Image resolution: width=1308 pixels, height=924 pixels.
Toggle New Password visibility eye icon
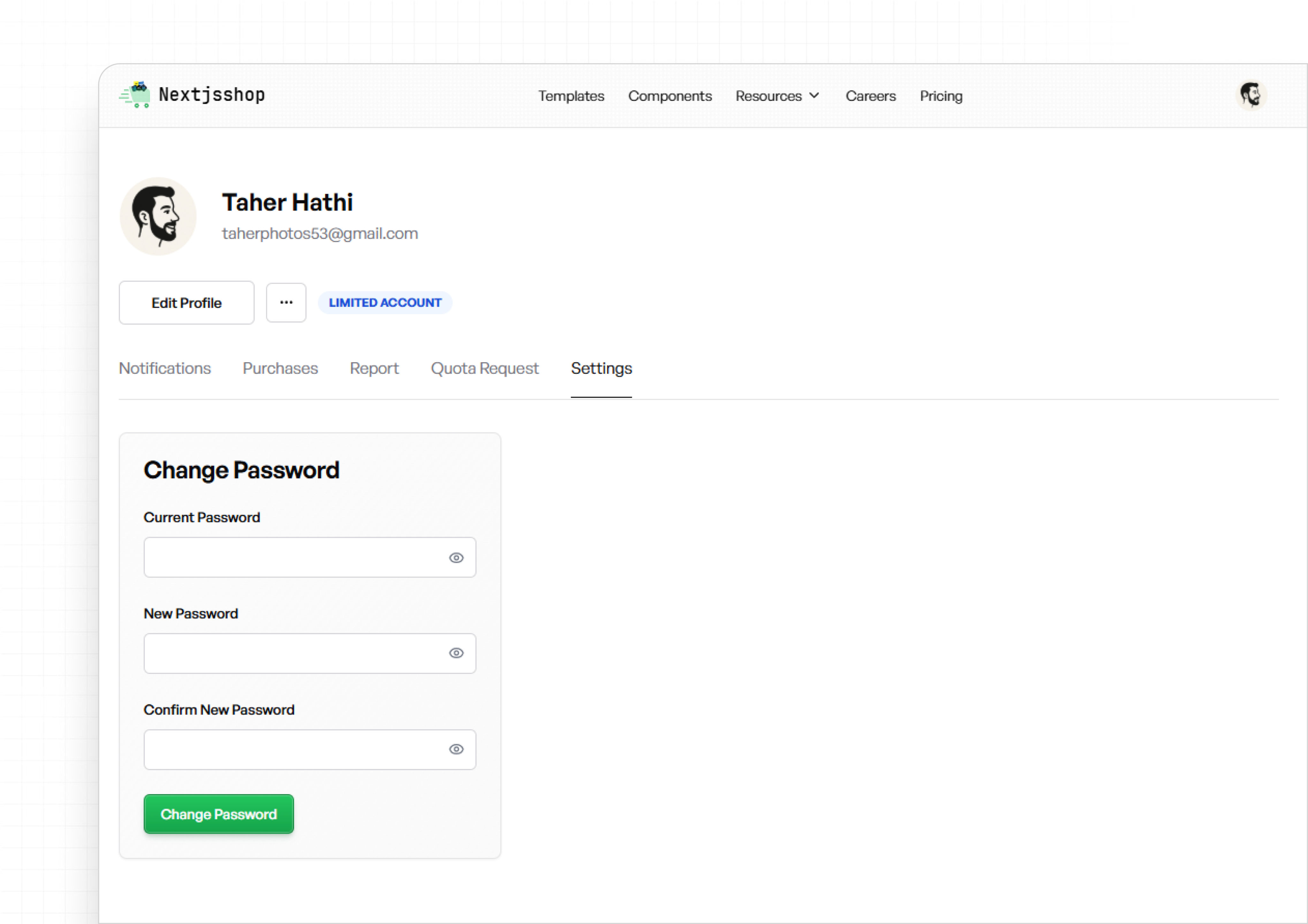coord(456,654)
